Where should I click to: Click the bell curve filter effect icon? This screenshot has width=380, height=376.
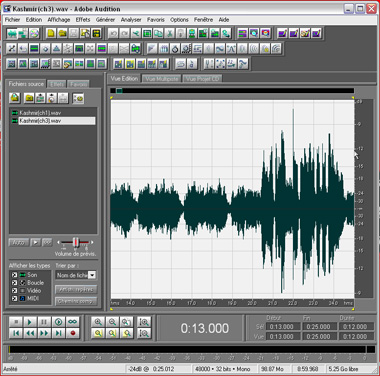click(231, 49)
